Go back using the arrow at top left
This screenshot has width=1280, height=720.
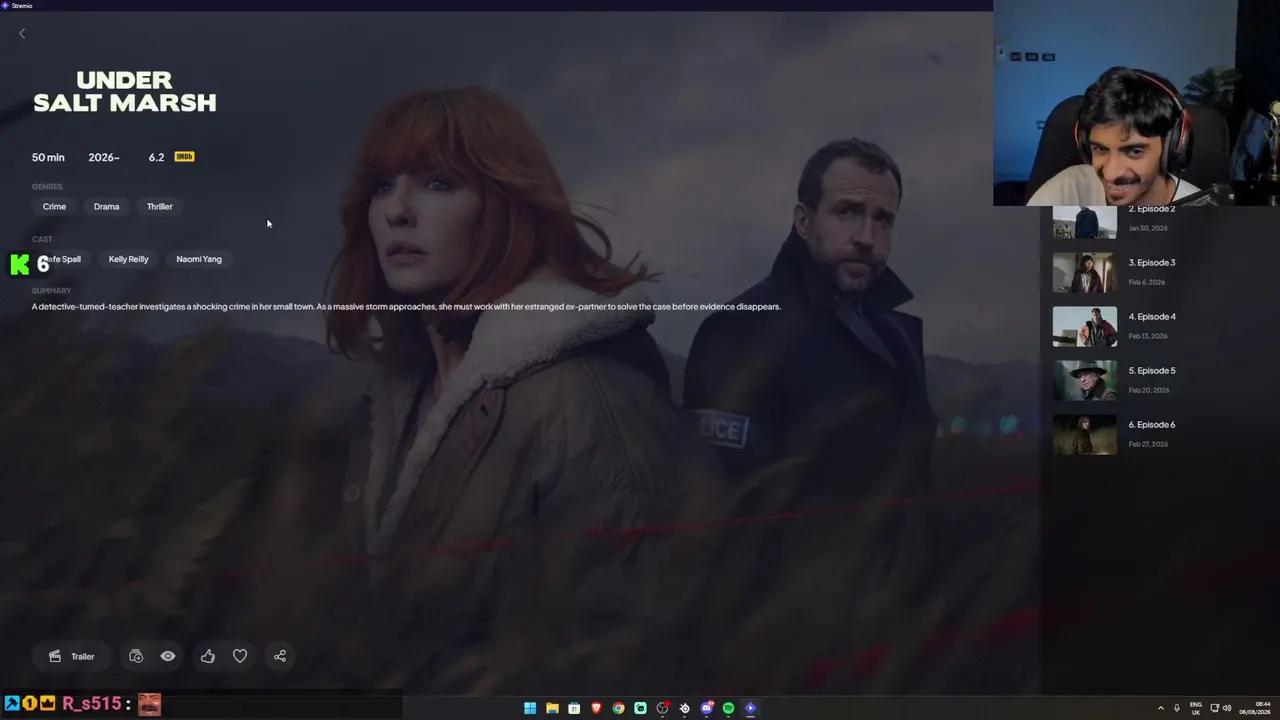[x=22, y=34]
